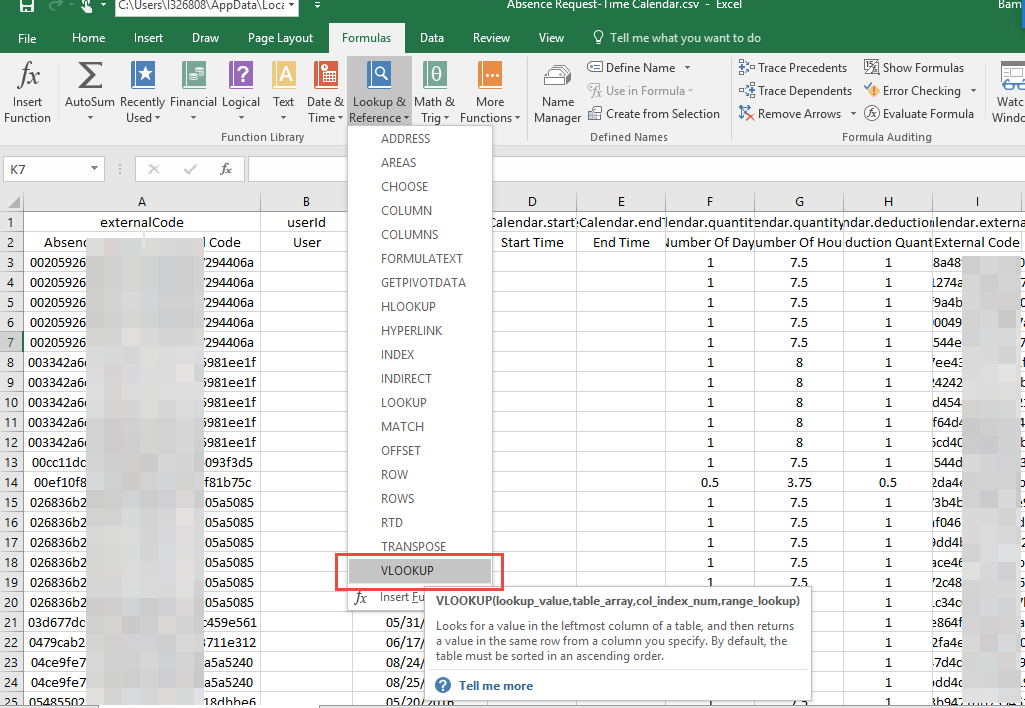Click the confirm checkmark in formula bar

190,169
